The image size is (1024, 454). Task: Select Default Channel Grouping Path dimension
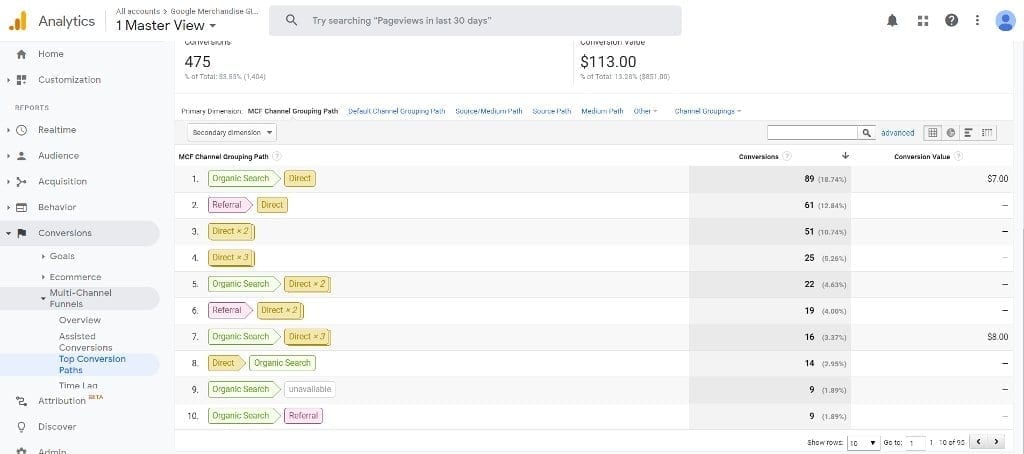click(x=396, y=111)
